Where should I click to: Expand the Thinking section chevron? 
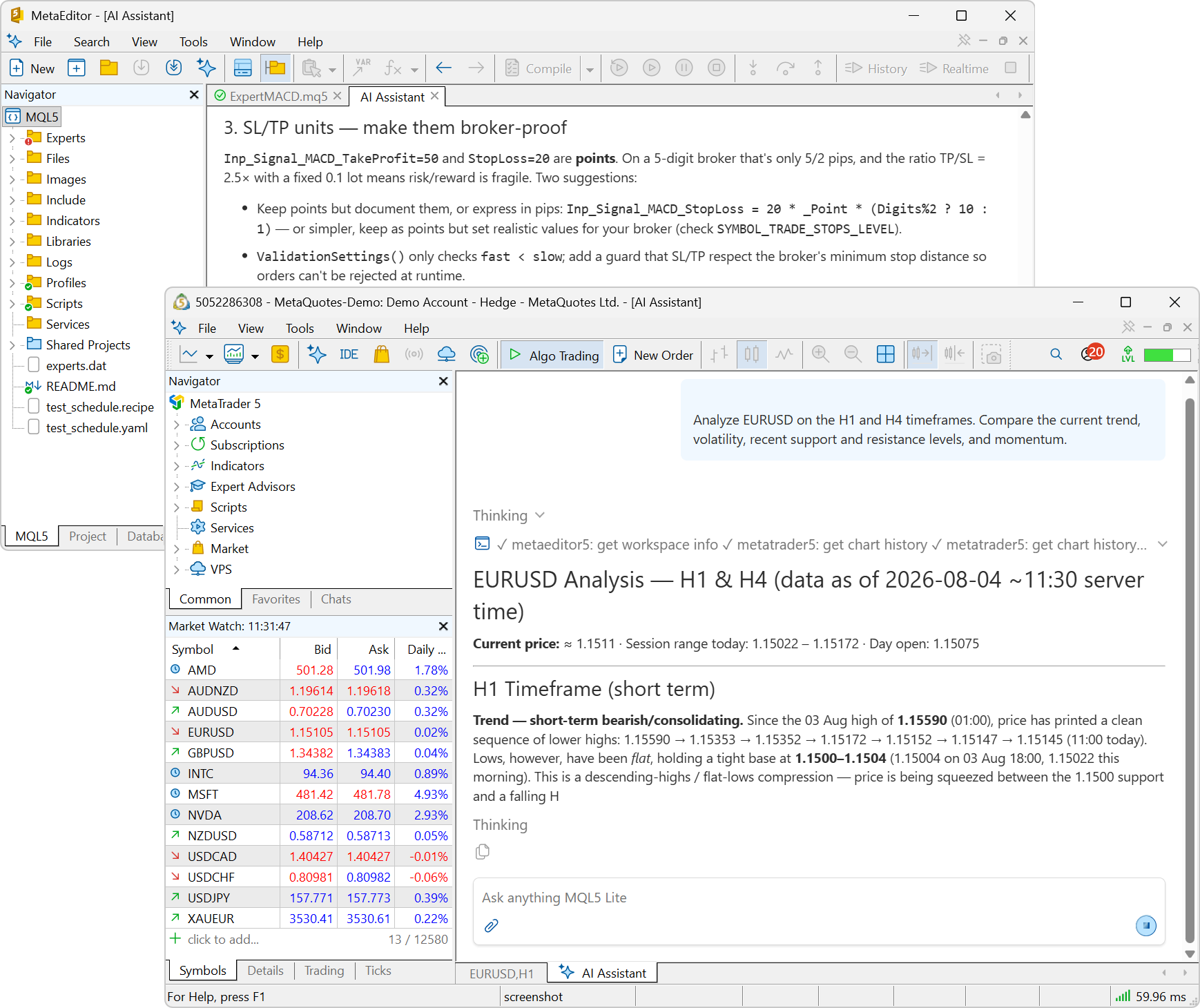540,515
